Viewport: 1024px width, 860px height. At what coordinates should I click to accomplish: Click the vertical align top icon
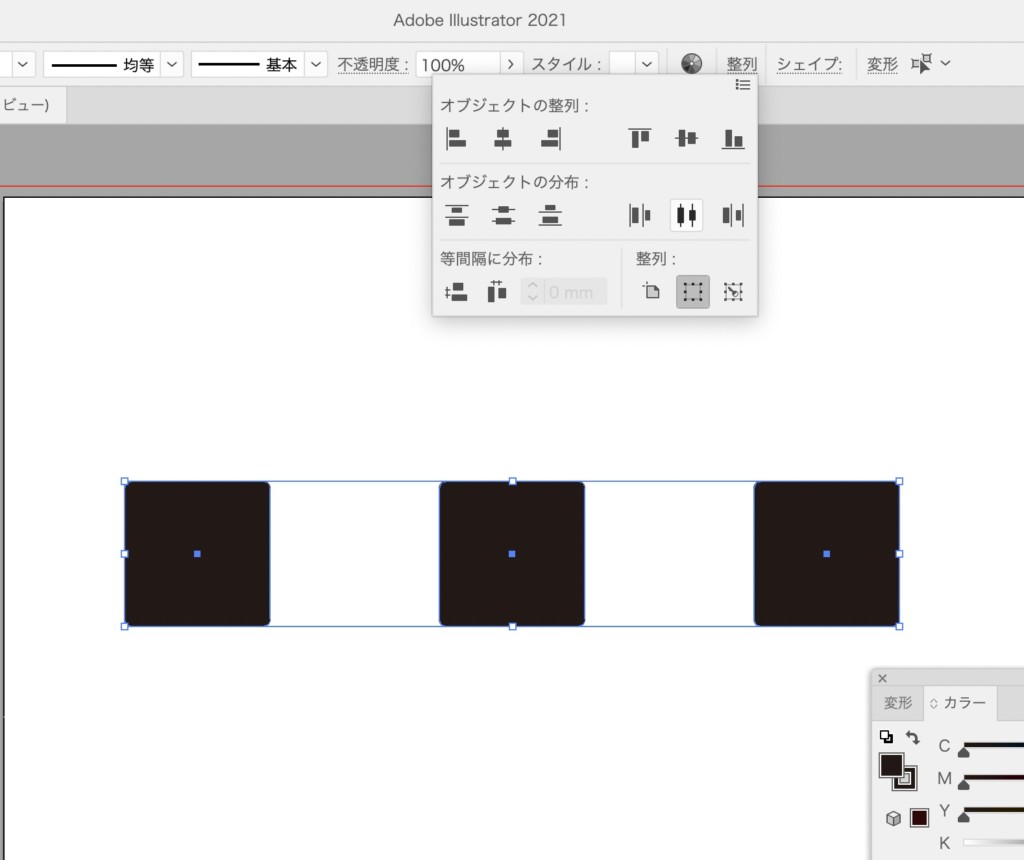tap(640, 139)
